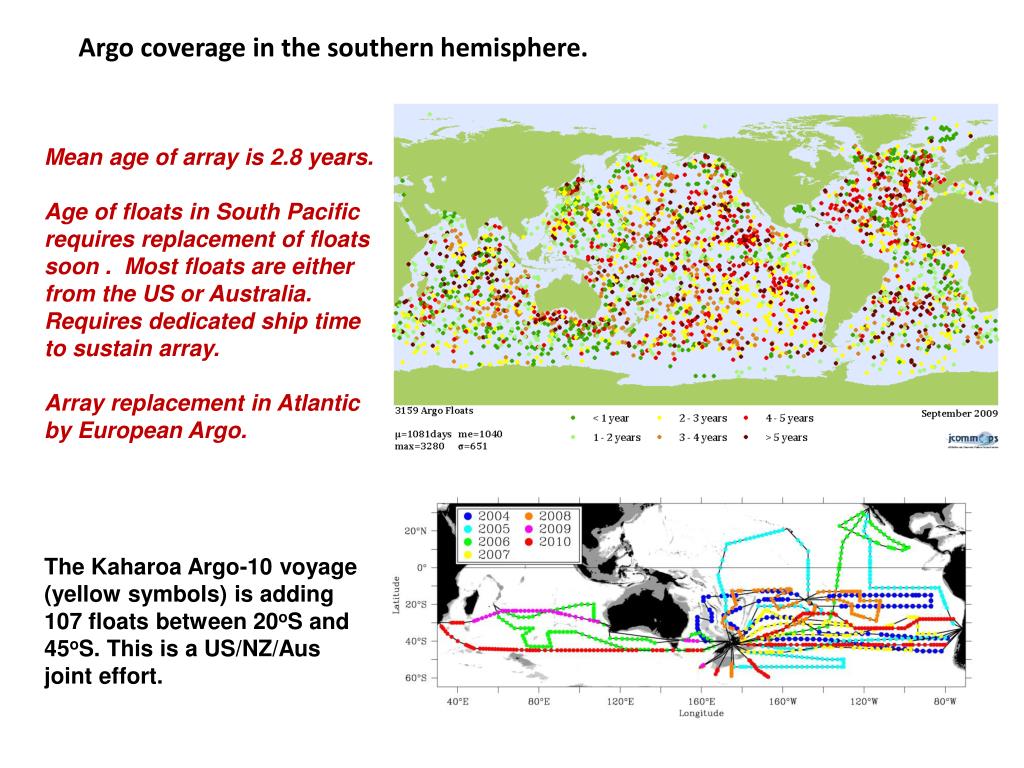Click the '20°S' latitude tick label
The height and width of the screenshot is (768, 1024).
[415, 605]
